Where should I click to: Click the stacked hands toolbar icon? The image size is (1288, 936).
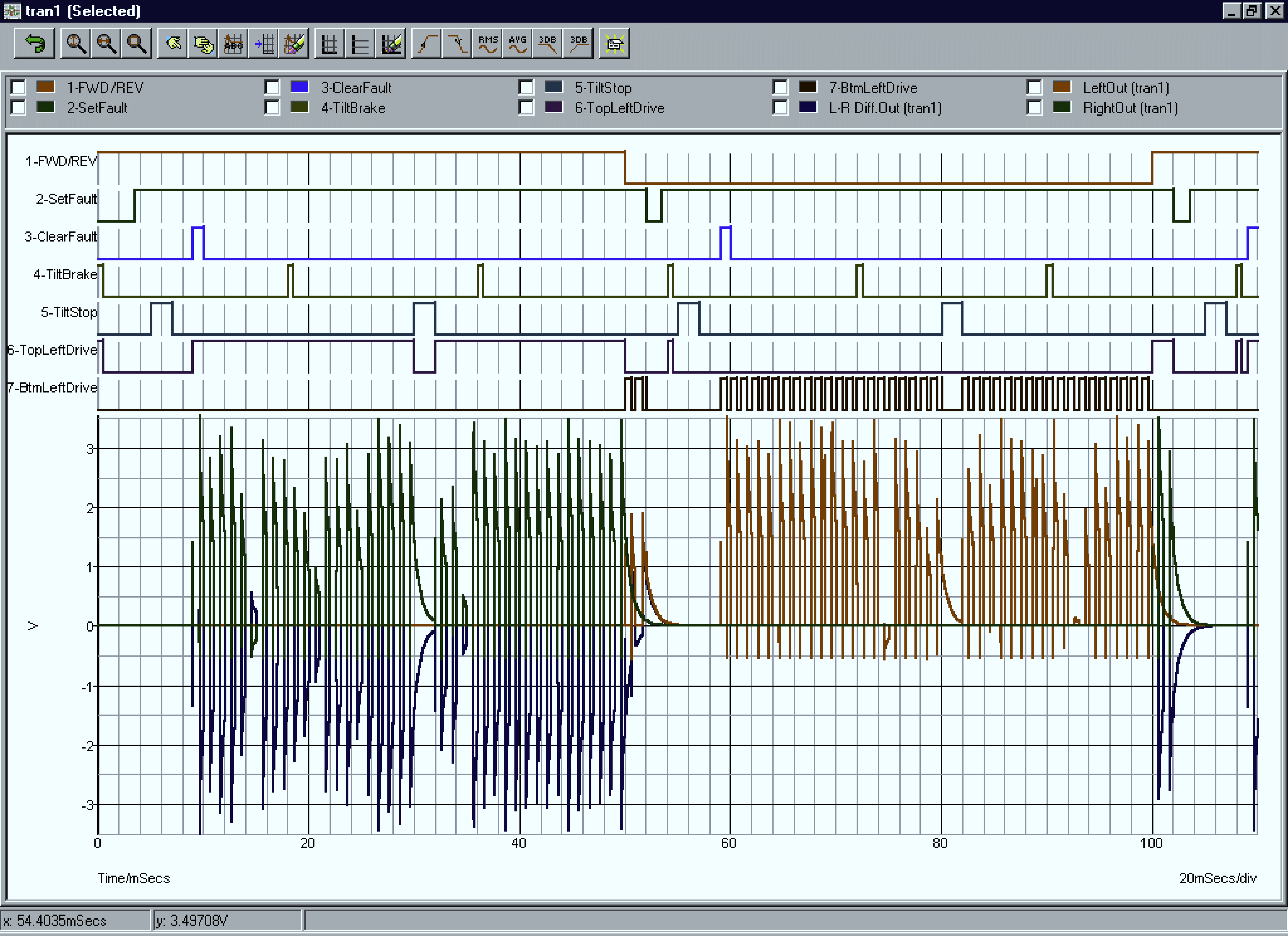click(x=203, y=44)
